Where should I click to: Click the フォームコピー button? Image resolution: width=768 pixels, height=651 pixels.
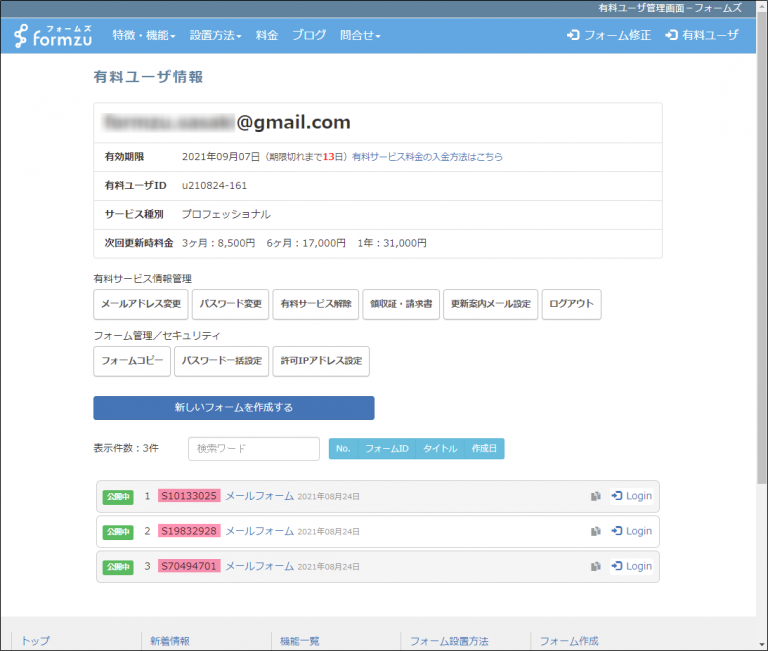[x=132, y=361]
